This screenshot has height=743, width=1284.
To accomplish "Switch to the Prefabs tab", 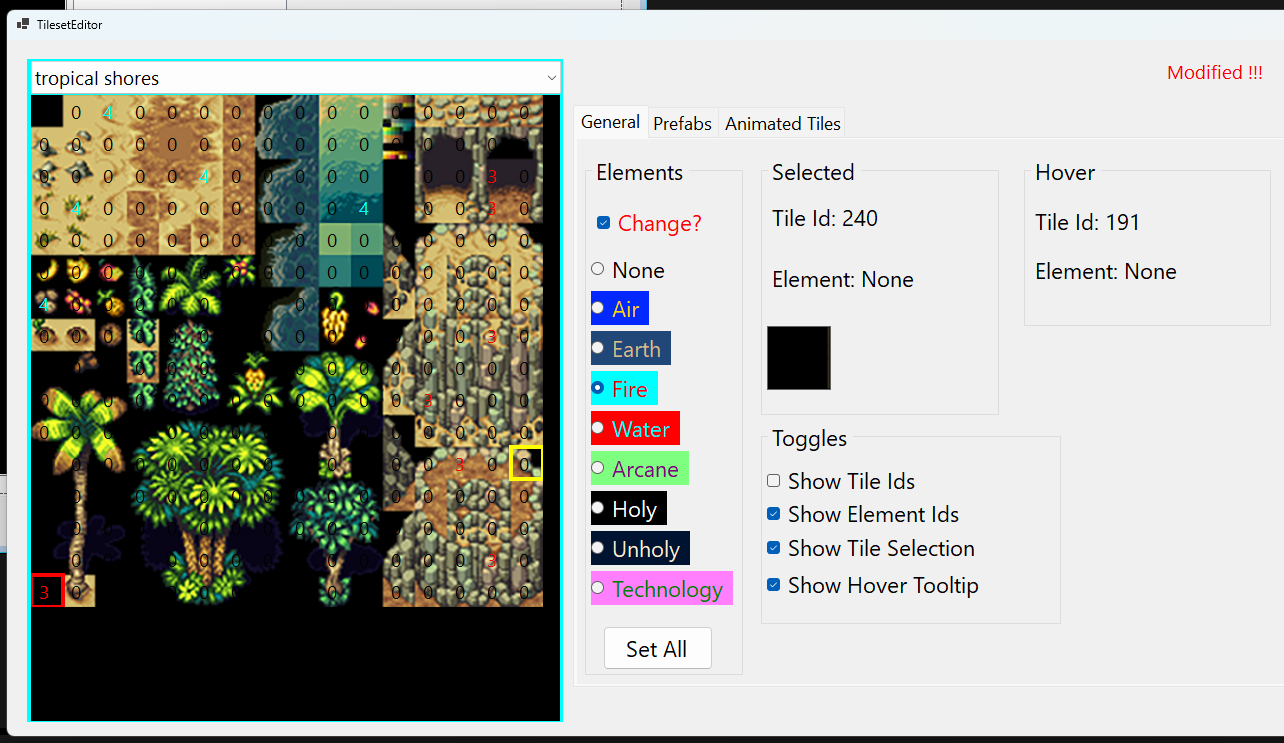I will (682, 124).
